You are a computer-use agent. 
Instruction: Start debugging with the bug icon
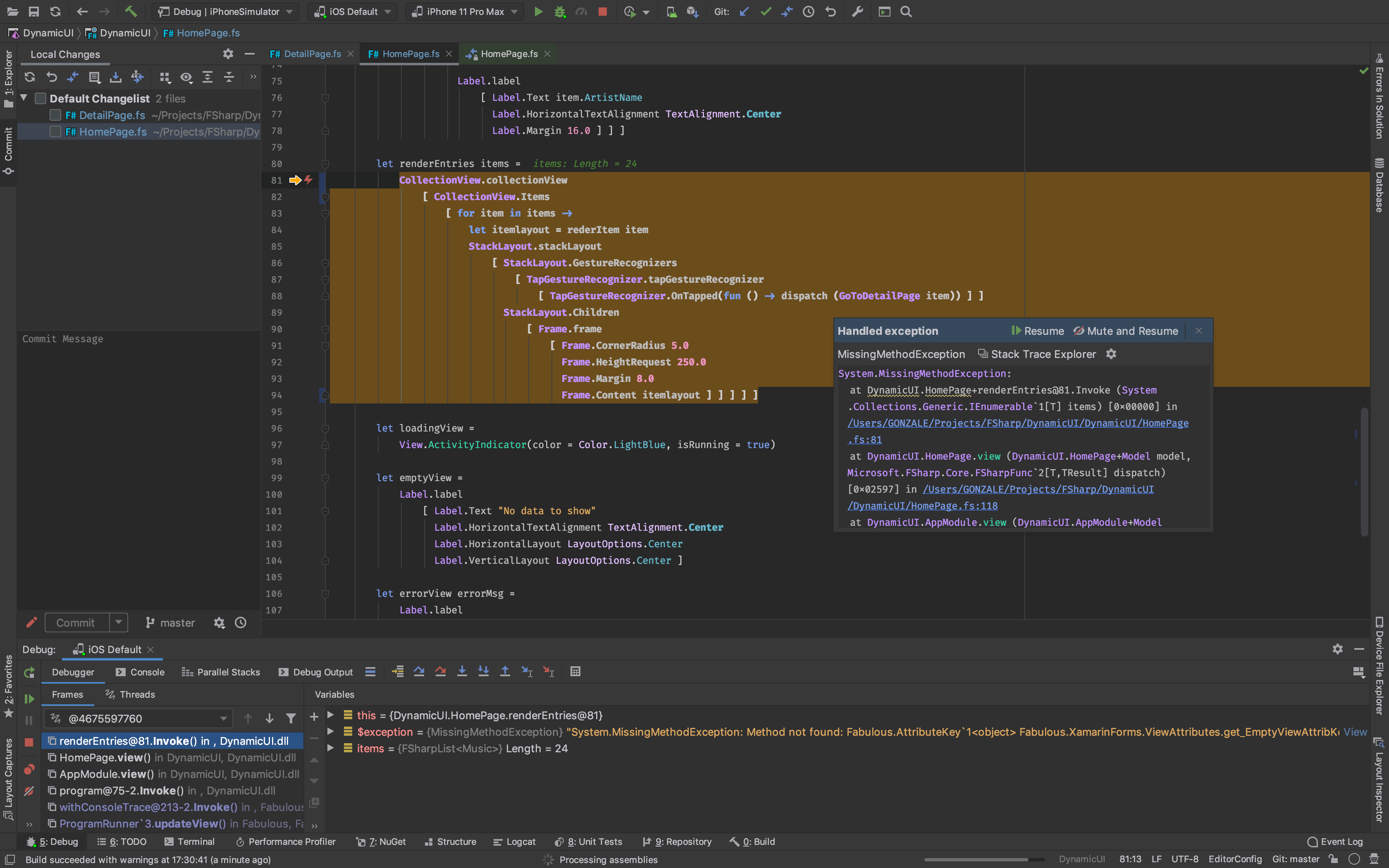pos(560,12)
